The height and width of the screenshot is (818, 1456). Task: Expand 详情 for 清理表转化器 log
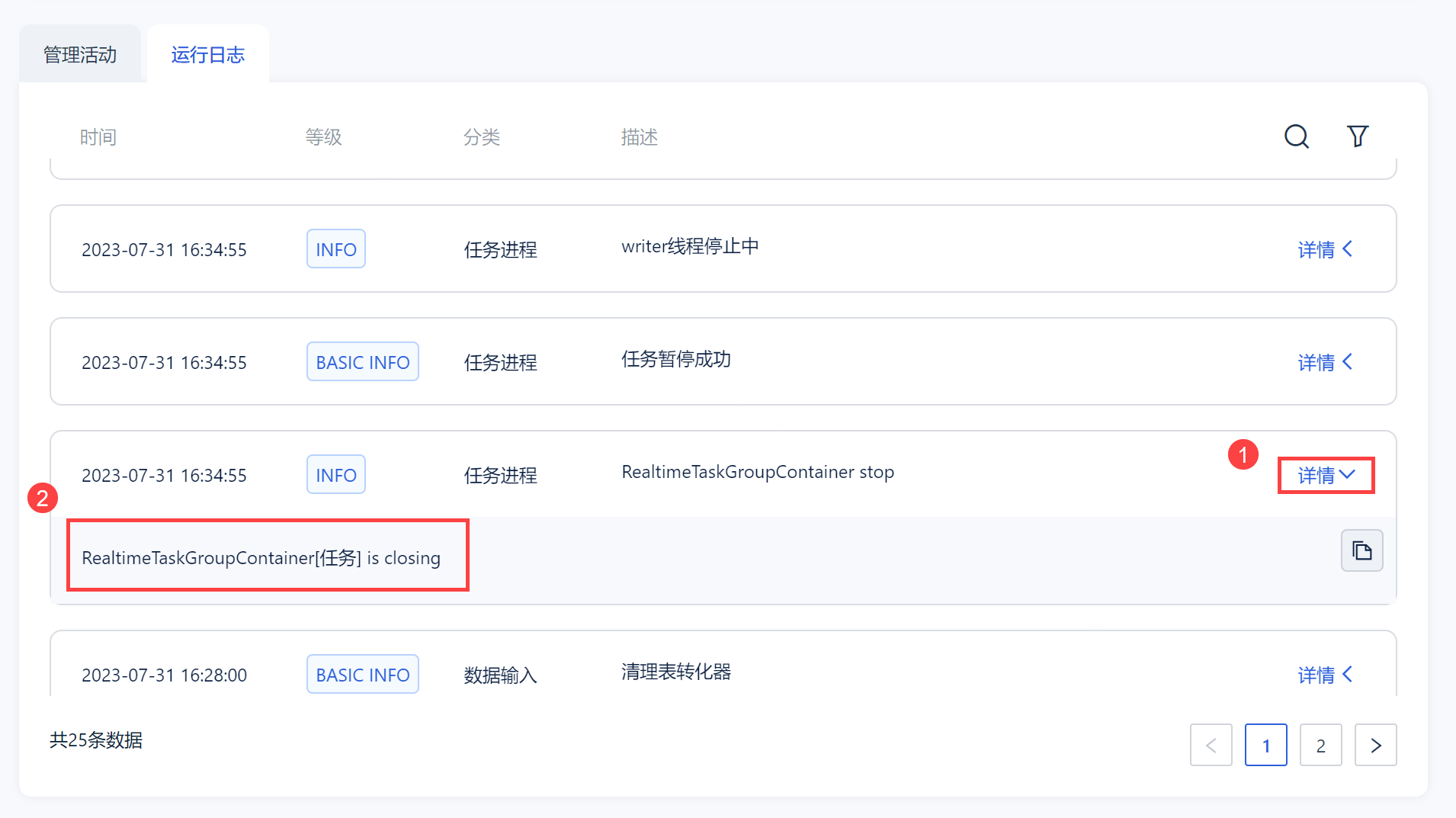click(1325, 675)
